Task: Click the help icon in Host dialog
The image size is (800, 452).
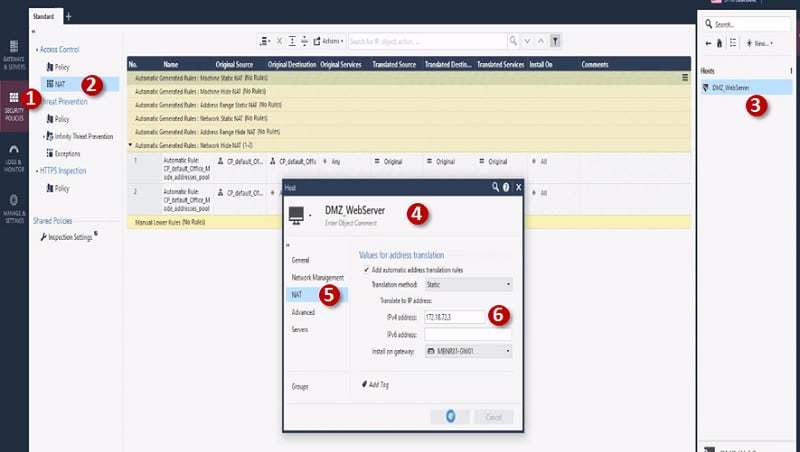Action: [506, 187]
